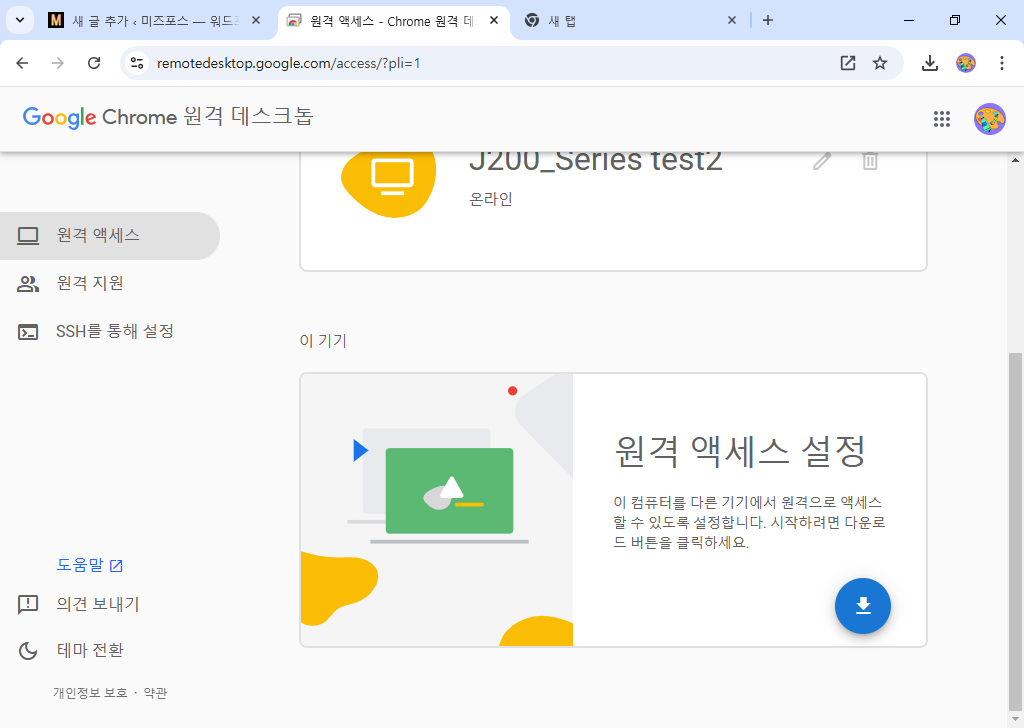
Task: Open the Chrome profile avatar in toolbar
Action: coord(965,63)
